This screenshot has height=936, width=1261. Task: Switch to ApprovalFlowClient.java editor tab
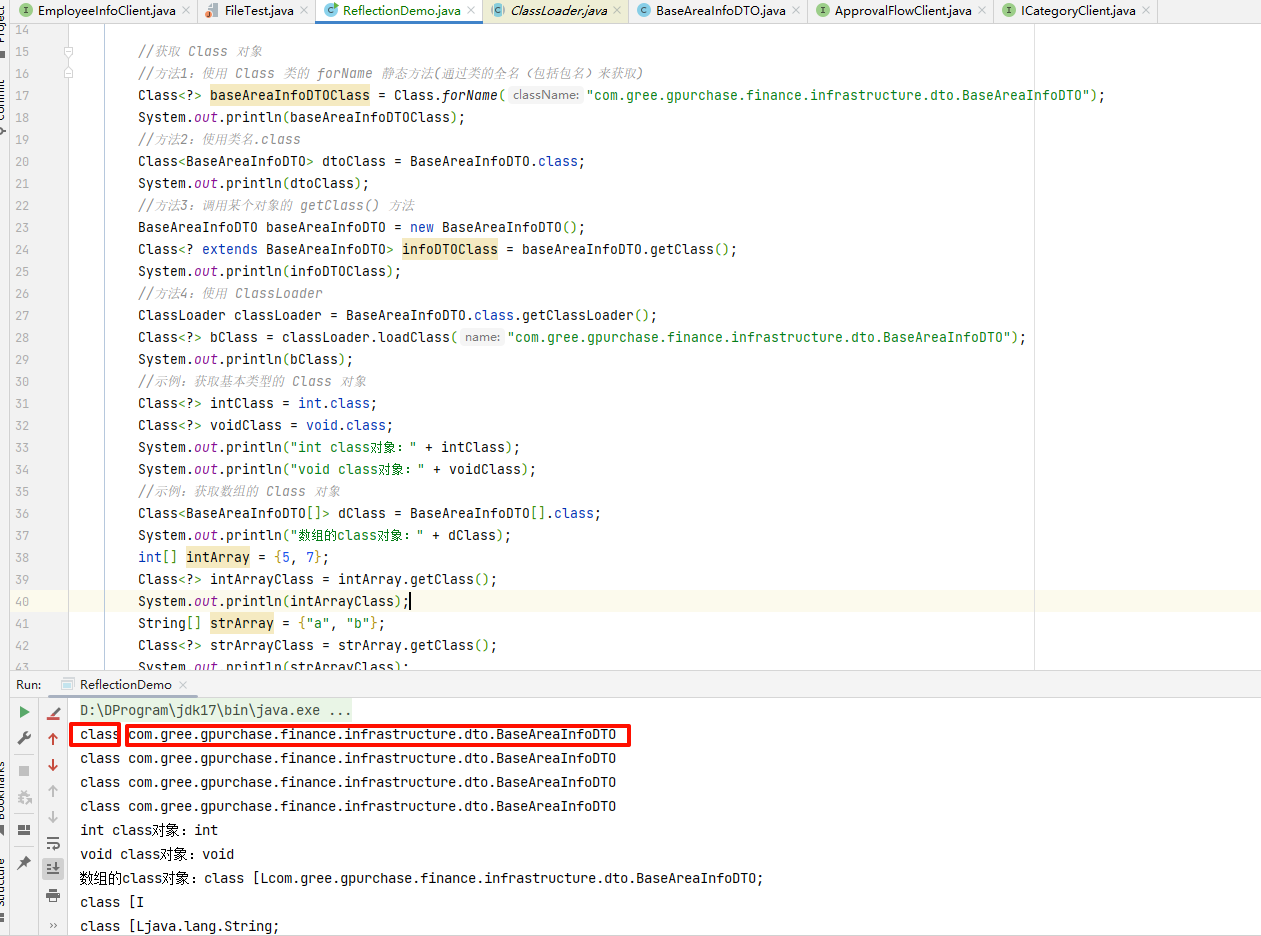point(903,11)
